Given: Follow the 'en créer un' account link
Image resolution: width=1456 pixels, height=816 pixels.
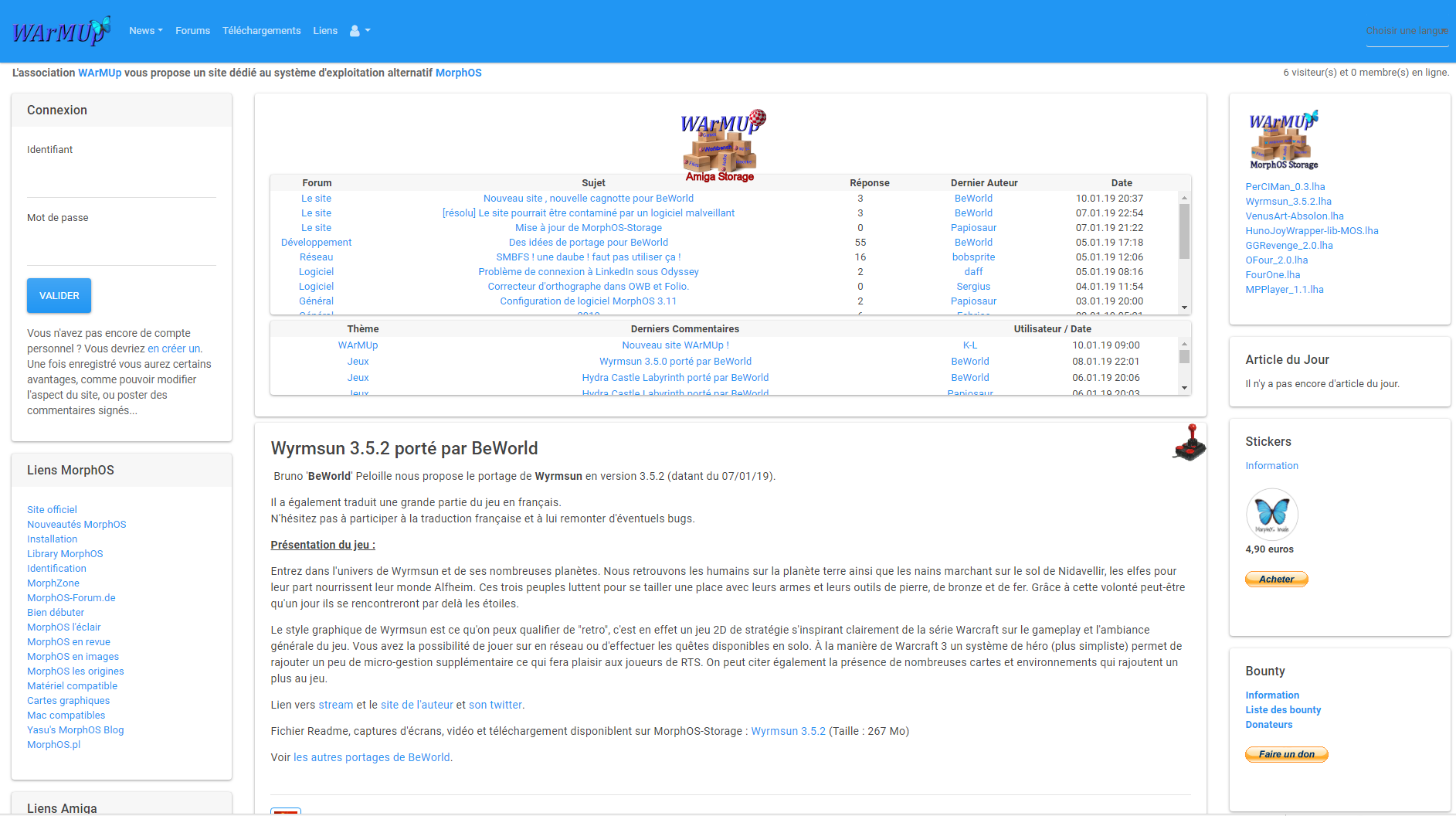Looking at the screenshot, I should point(174,348).
